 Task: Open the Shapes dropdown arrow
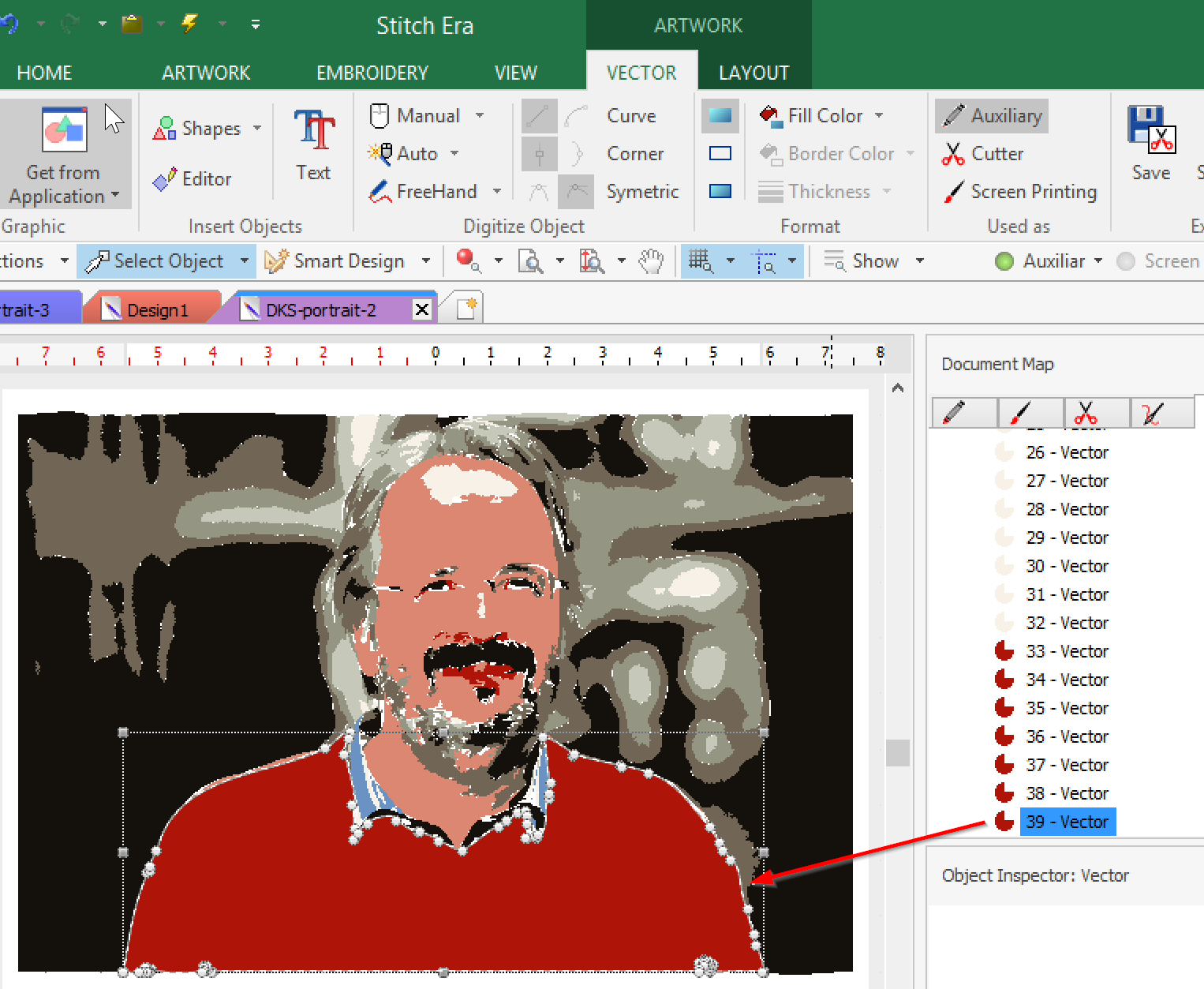(257, 129)
